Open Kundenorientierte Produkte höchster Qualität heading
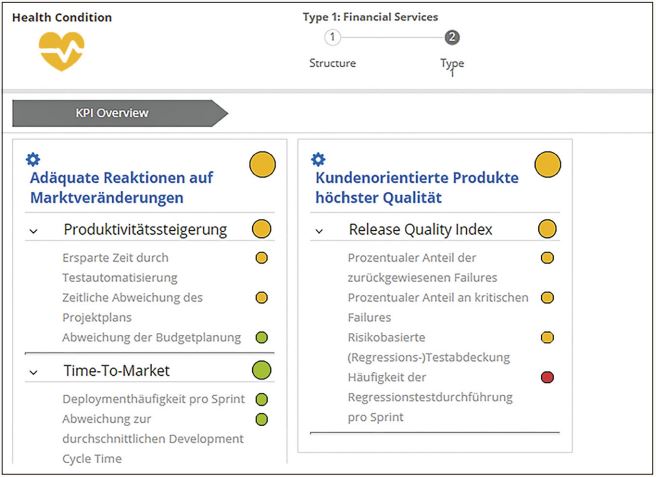This screenshot has width=656, height=477. (x=417, y=187)
